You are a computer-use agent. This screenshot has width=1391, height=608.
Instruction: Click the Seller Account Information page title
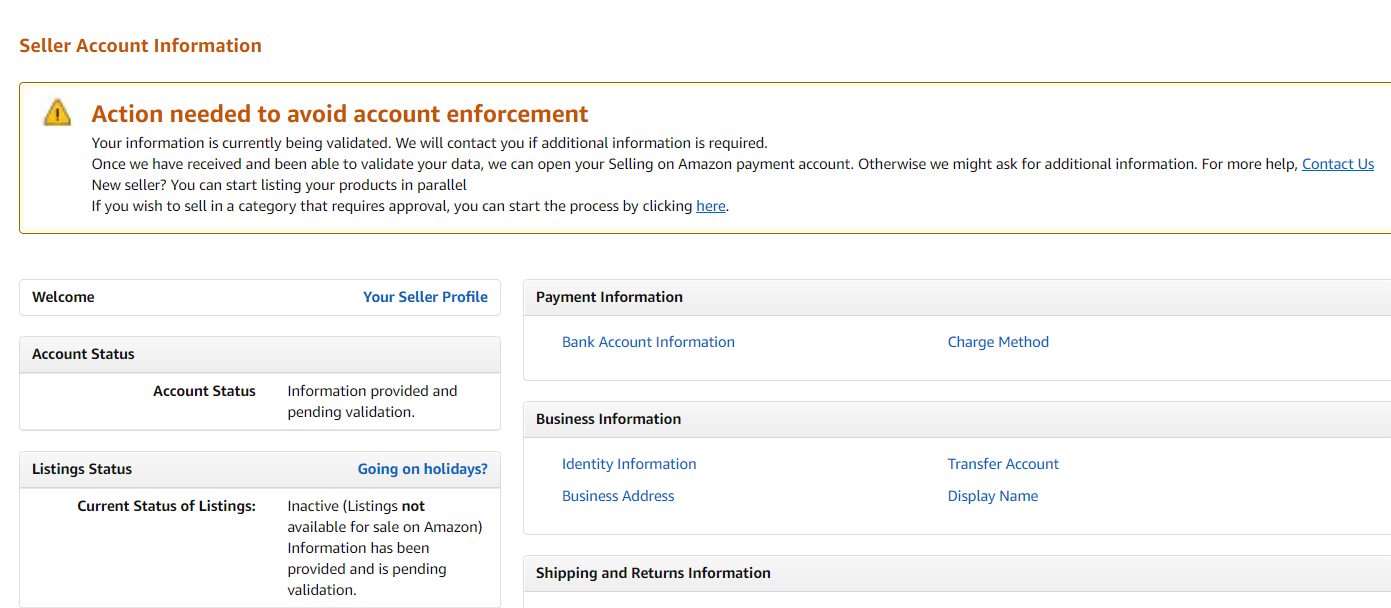pyautogui.click(x=140, y=46)
